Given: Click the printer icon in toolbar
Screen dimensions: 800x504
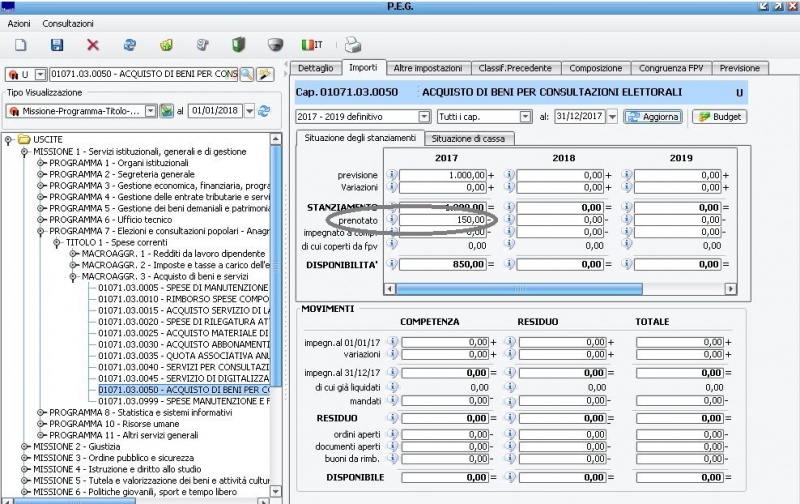Looking at the screenshot, I should (x=352, y=45).
